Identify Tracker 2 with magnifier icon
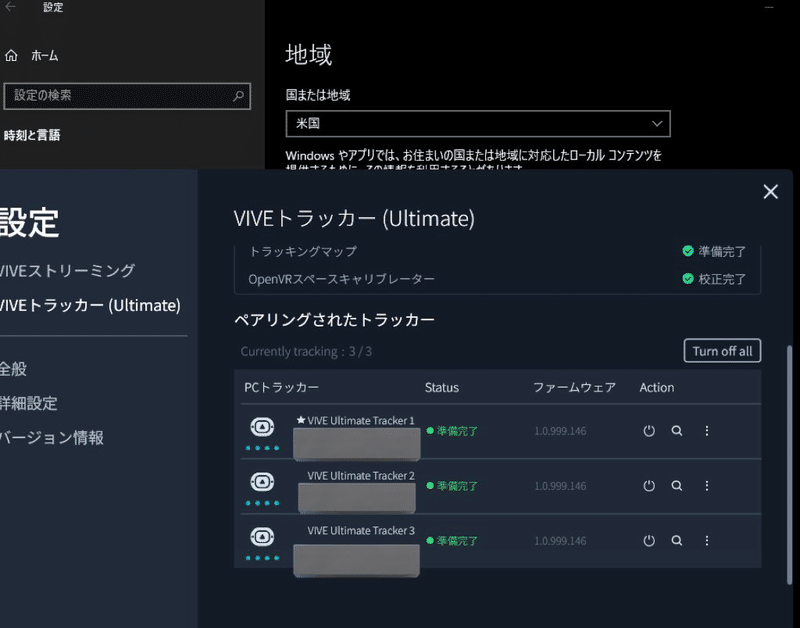Image resolution: width=800 pixels, height=628 pixels. 677,486
